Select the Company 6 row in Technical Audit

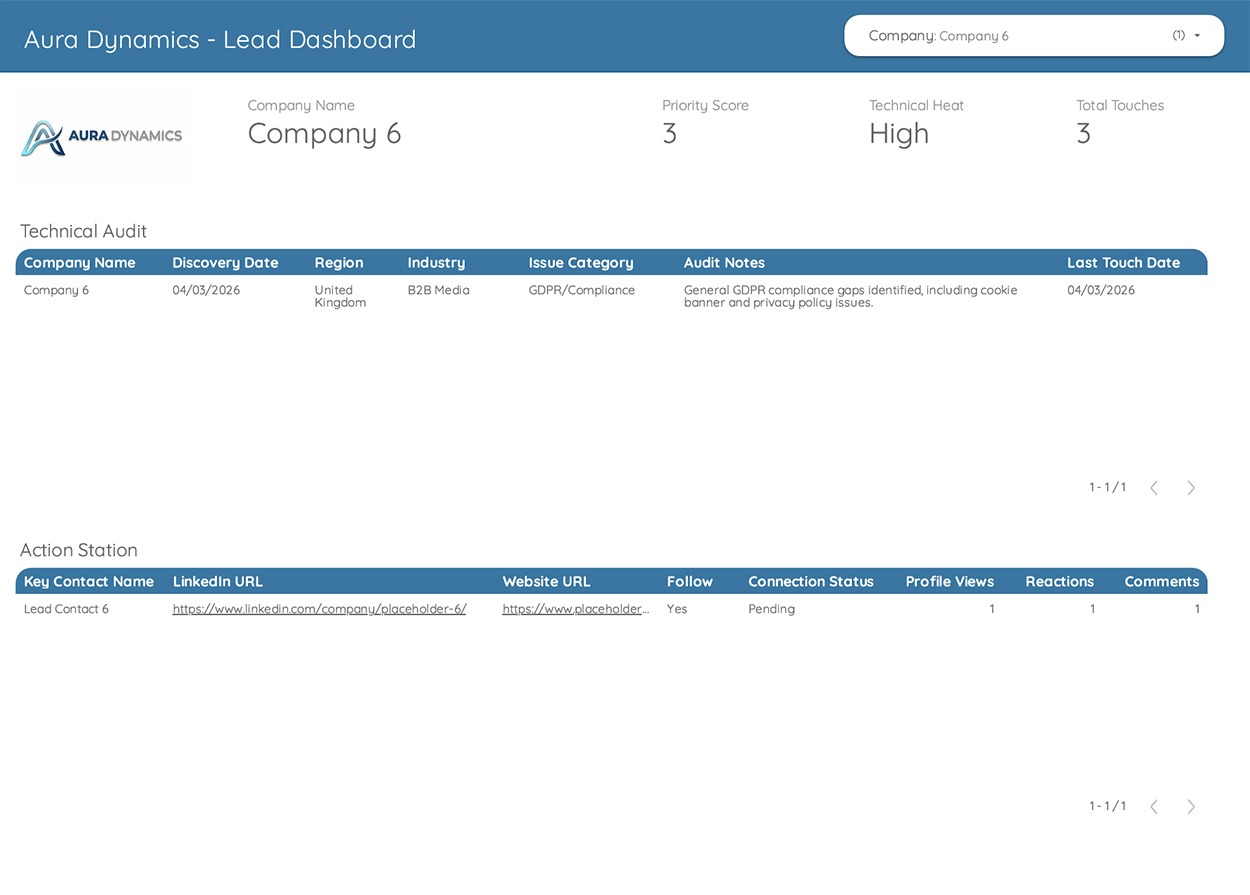(56, 291)
